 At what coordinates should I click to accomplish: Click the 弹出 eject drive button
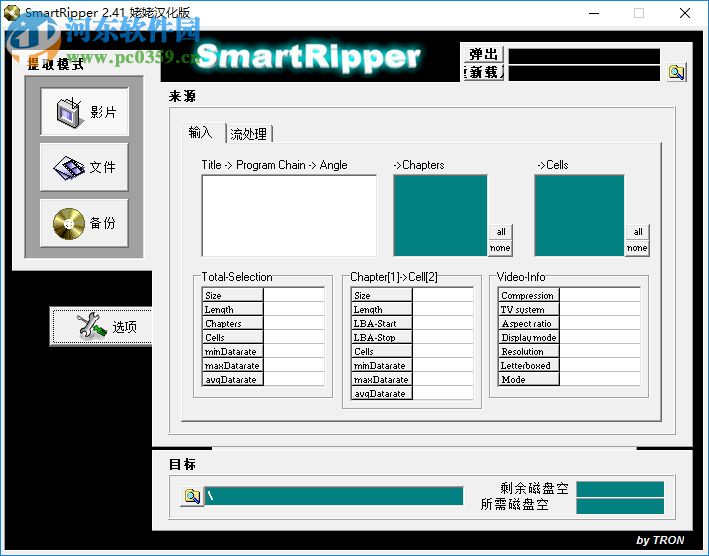click(x=483, y=55)
